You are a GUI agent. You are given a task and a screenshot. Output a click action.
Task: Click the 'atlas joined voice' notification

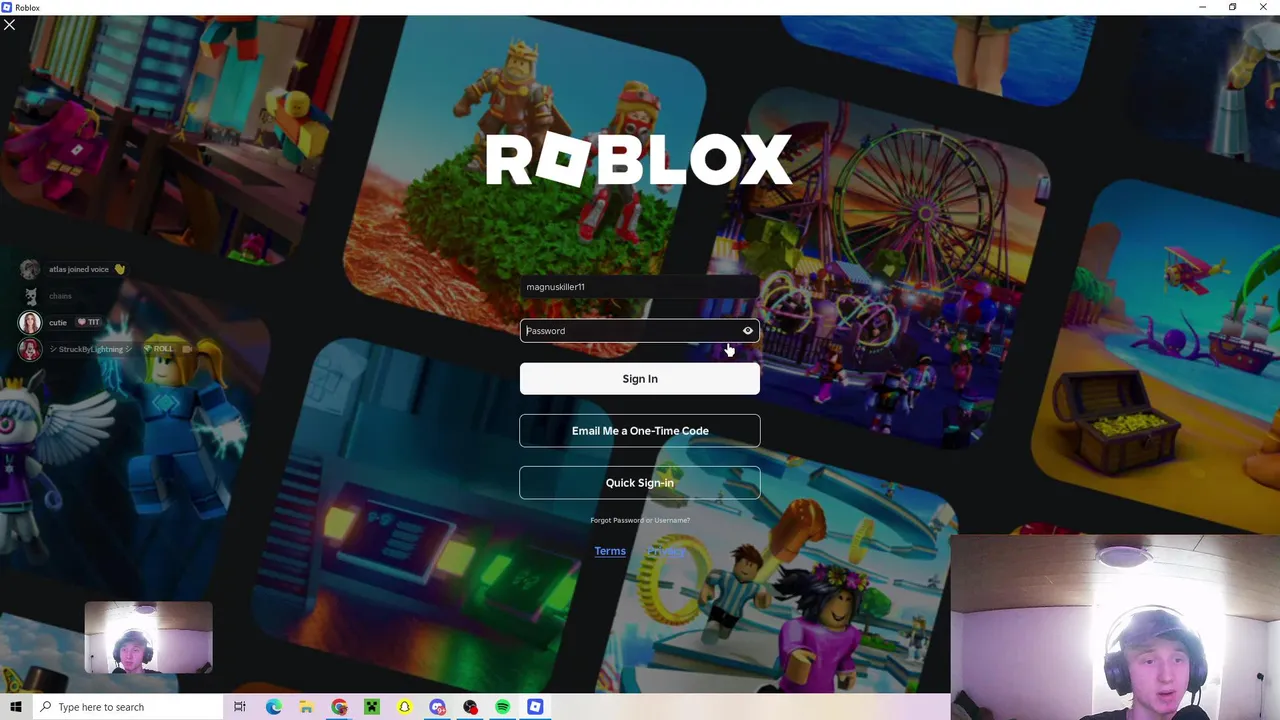click(x=87, y=269)
